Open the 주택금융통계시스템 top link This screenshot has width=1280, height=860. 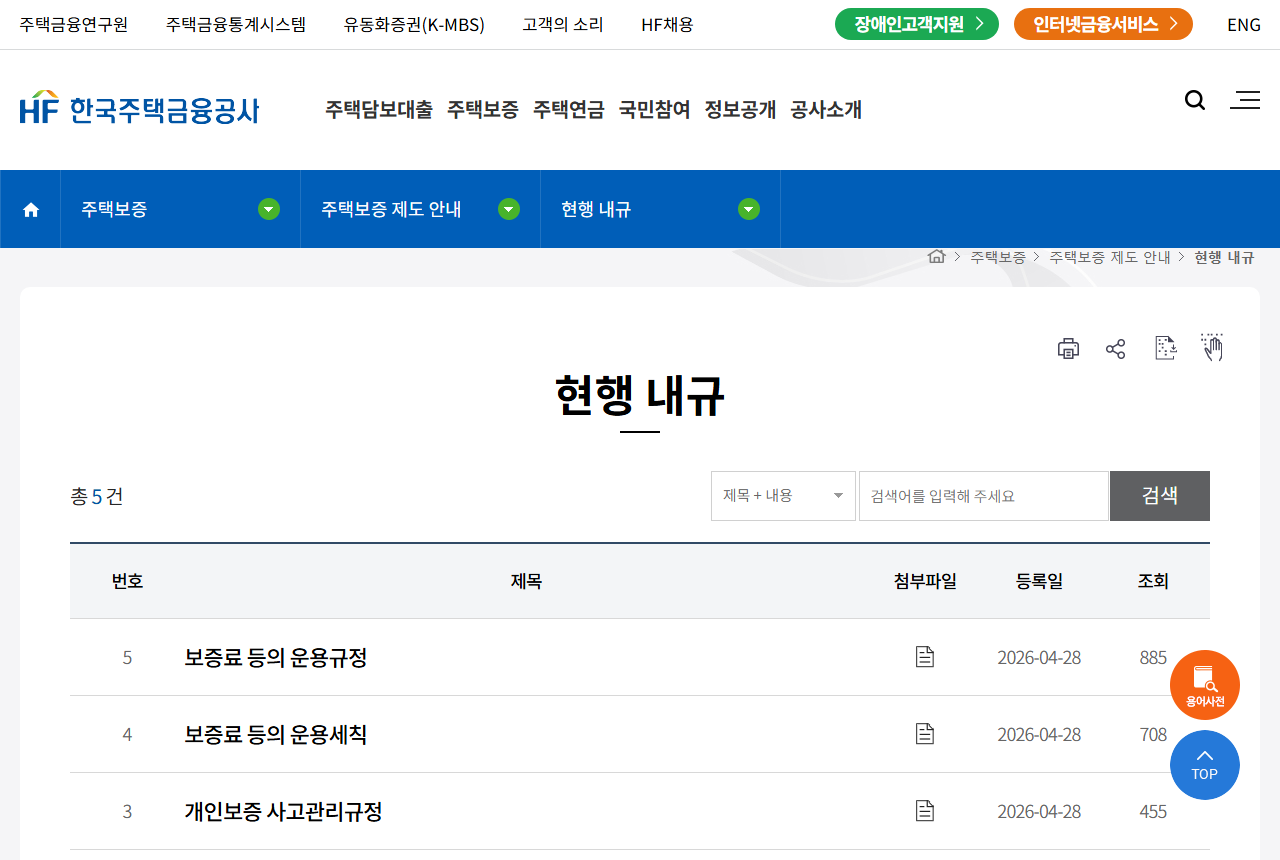coord(236,24)
